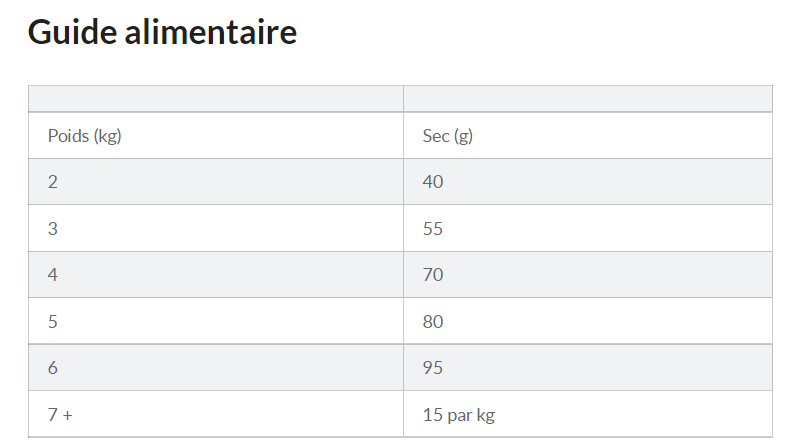Select the weight cell showing 3

(53, 229)
